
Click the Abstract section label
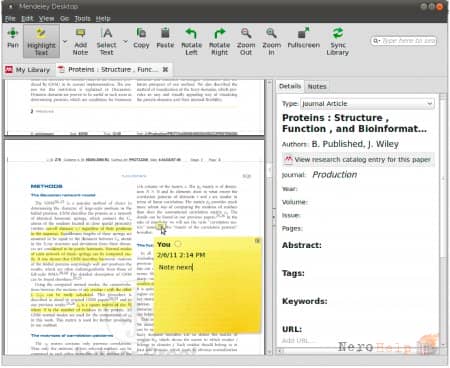point(302,245)
